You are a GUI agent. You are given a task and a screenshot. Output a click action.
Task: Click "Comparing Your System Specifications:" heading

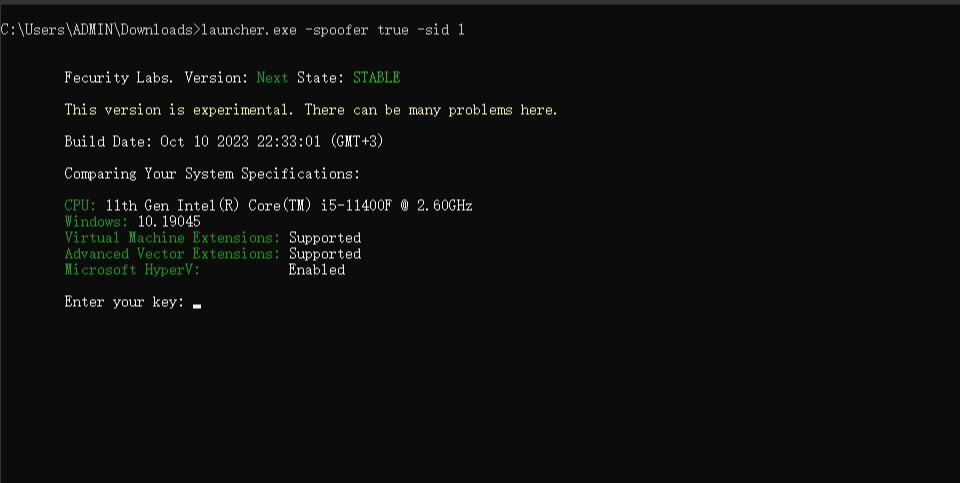pyautogui.click(x=212, y=174)
